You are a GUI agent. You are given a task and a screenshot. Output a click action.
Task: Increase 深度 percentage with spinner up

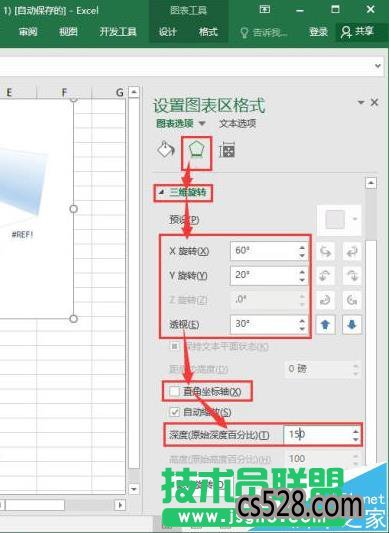point(355,431)
